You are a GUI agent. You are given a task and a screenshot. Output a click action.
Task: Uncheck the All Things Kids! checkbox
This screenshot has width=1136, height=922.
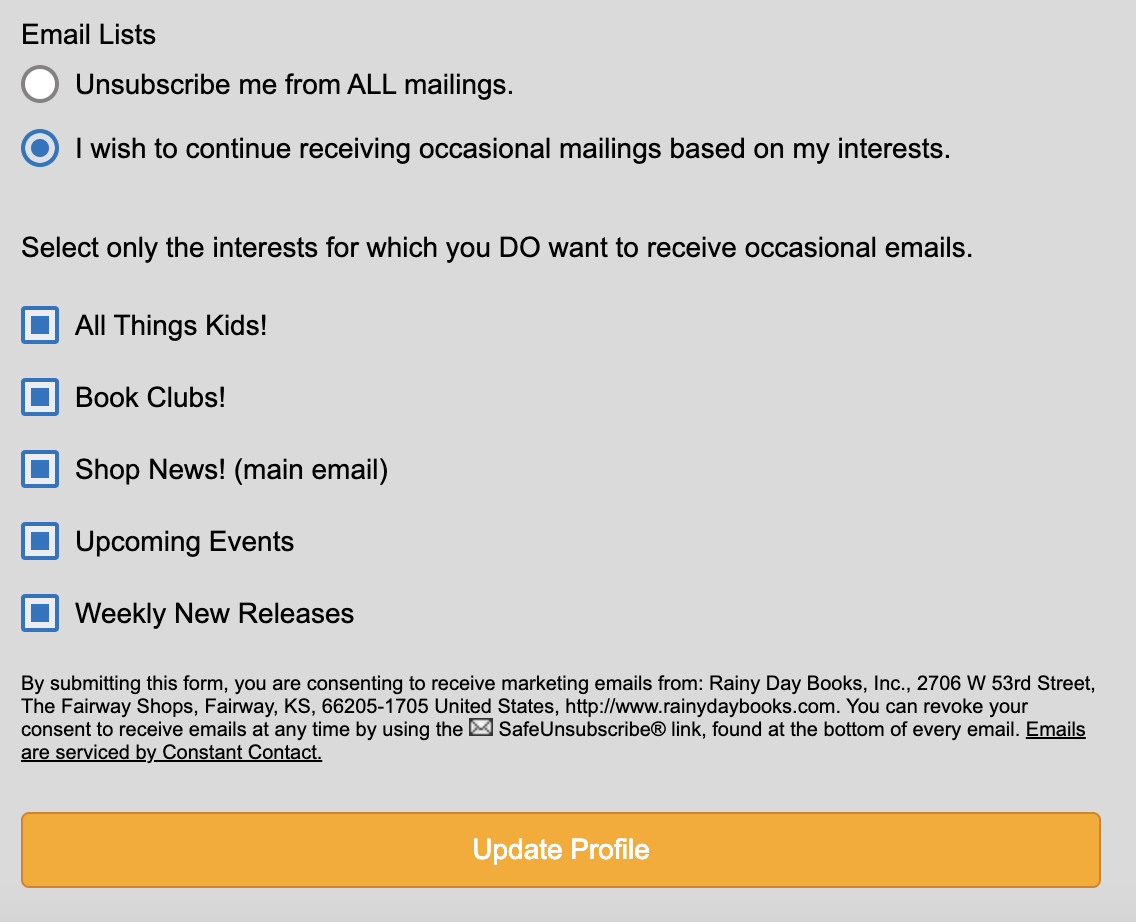(x=40, y=325)
